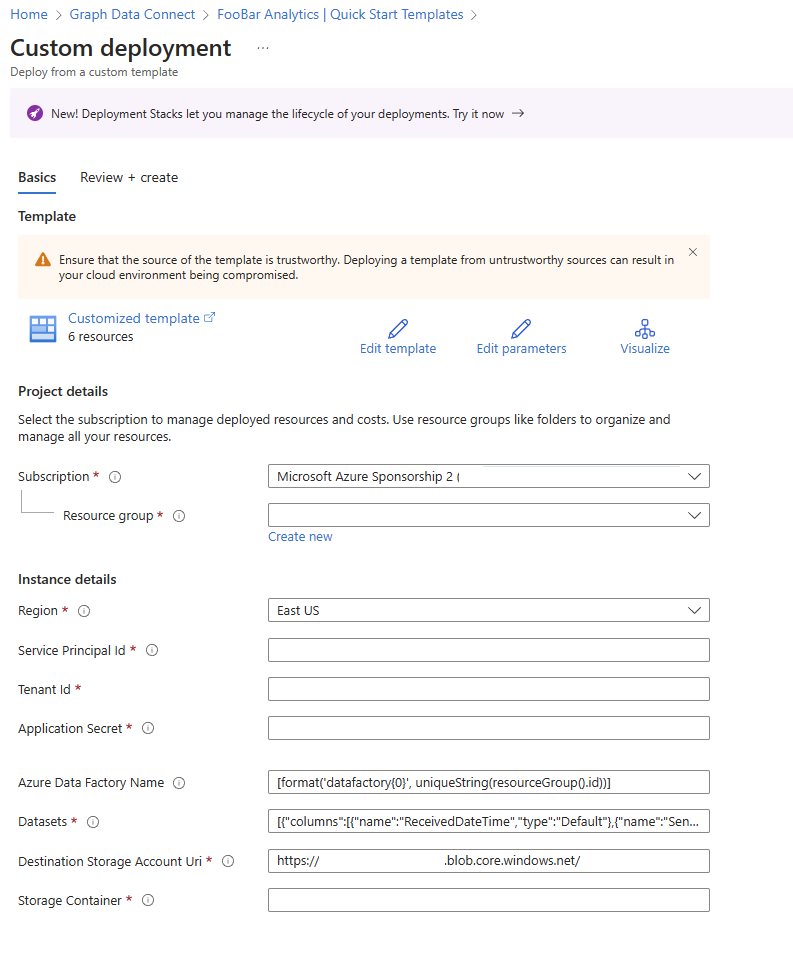Click the info icon beside Application Secret

point(146,728)
